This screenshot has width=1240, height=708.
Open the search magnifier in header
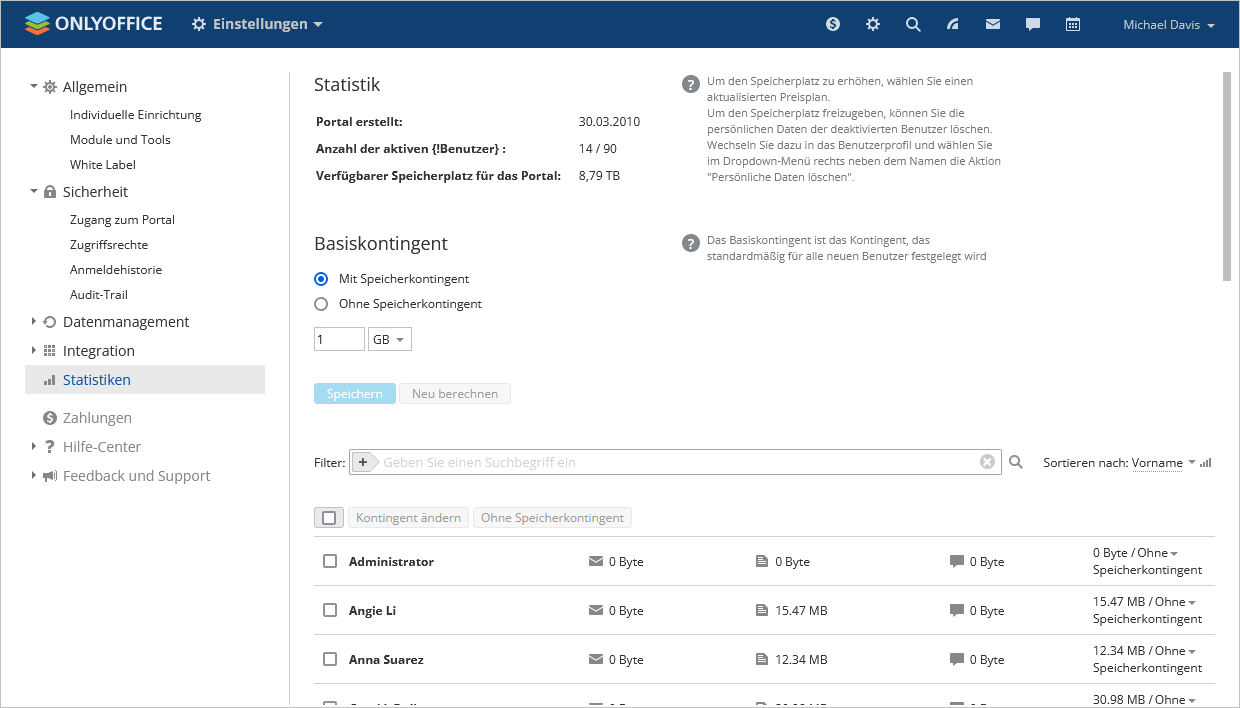[913, 24]
